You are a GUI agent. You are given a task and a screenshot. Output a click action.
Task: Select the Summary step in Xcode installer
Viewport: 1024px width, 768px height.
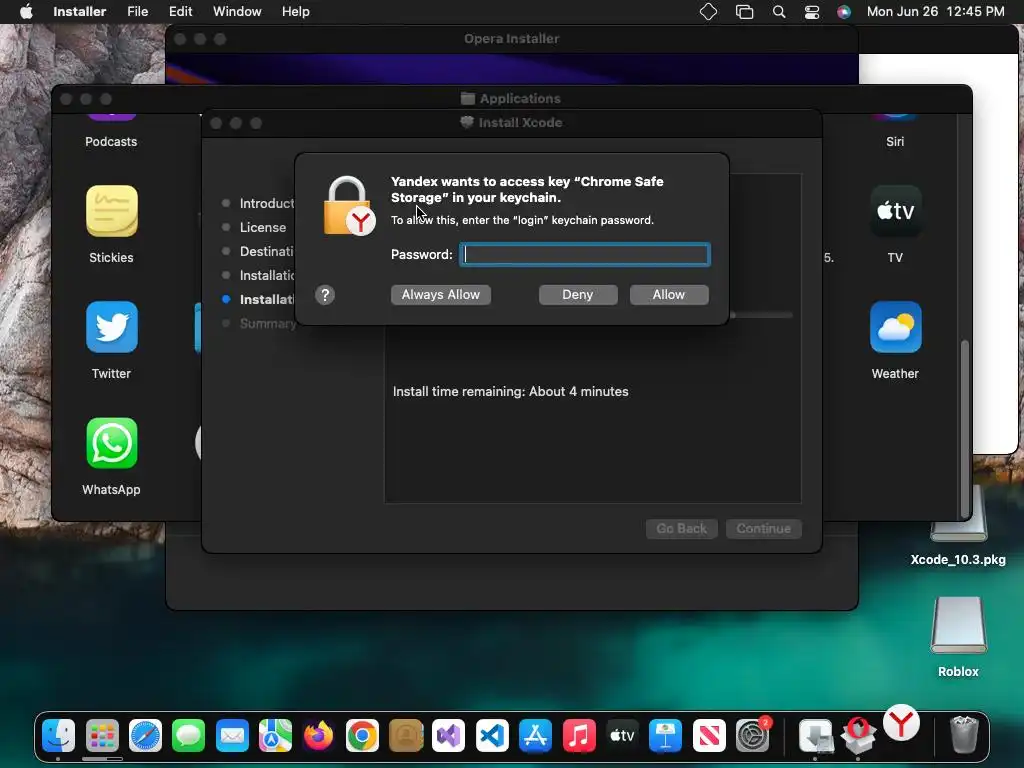tap(268, 323)
